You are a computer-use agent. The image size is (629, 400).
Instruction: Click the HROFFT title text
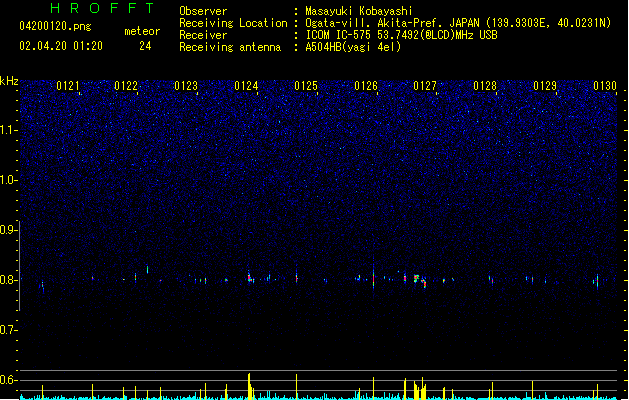click(102, 8)
